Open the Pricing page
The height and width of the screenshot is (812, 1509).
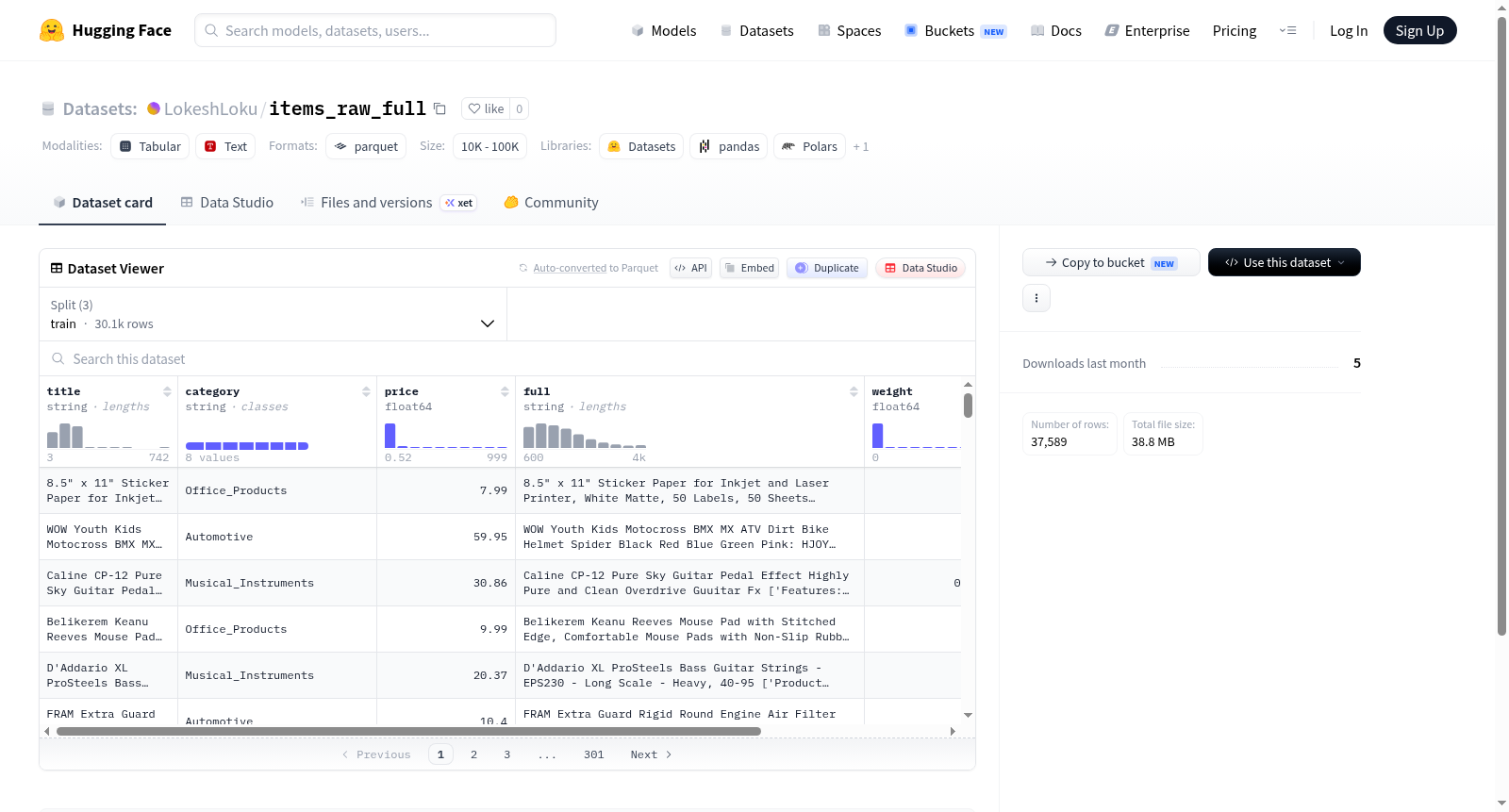(x=1235, y=31)
